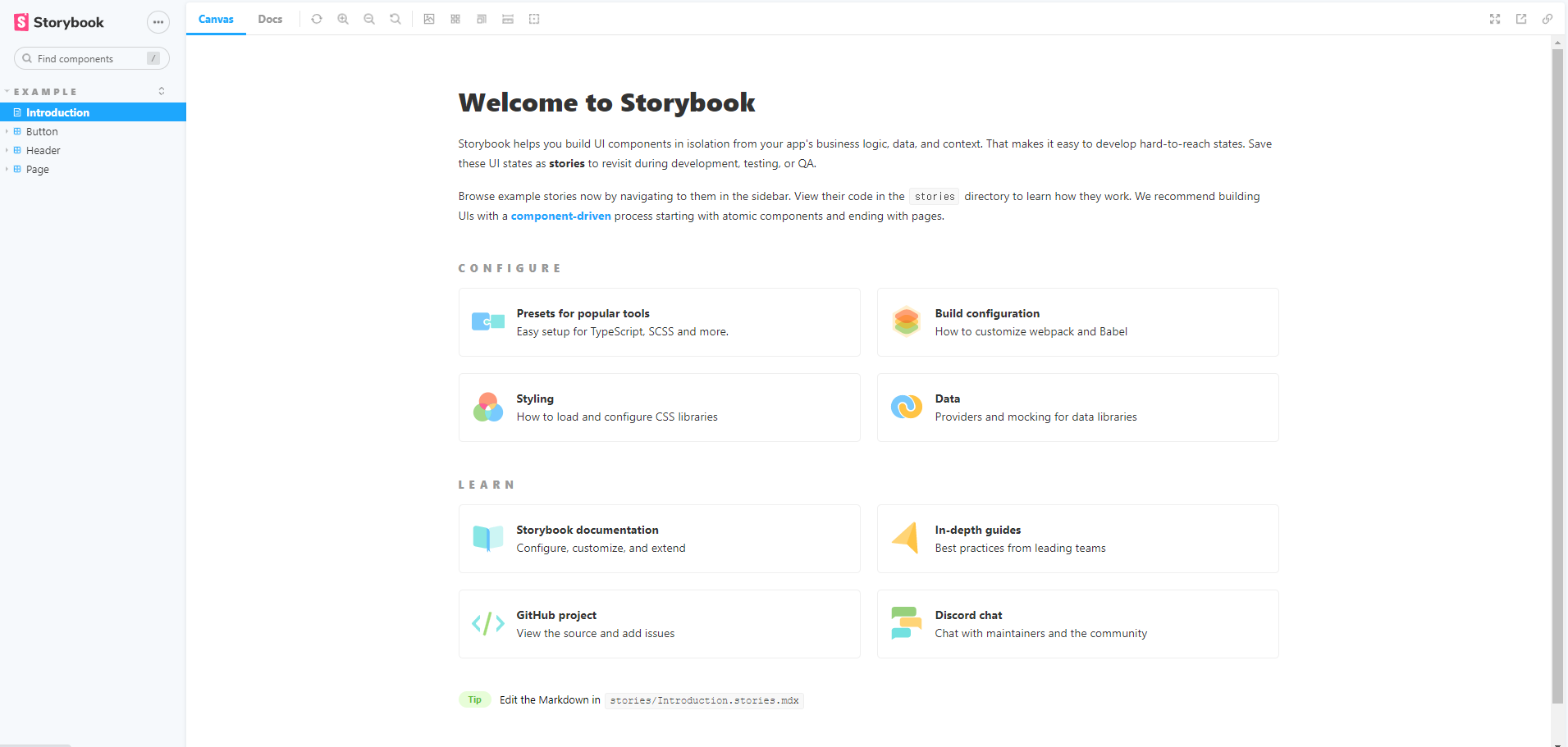The width and height of the screenshot is (1568, 747).
Task: Open Presets for popular tools card
Action: point(660,322)
